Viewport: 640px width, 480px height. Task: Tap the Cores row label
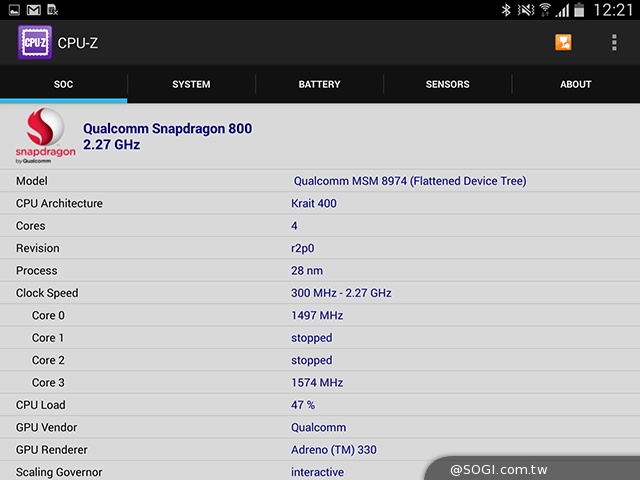pyautogui.click(x=31, y=226)
